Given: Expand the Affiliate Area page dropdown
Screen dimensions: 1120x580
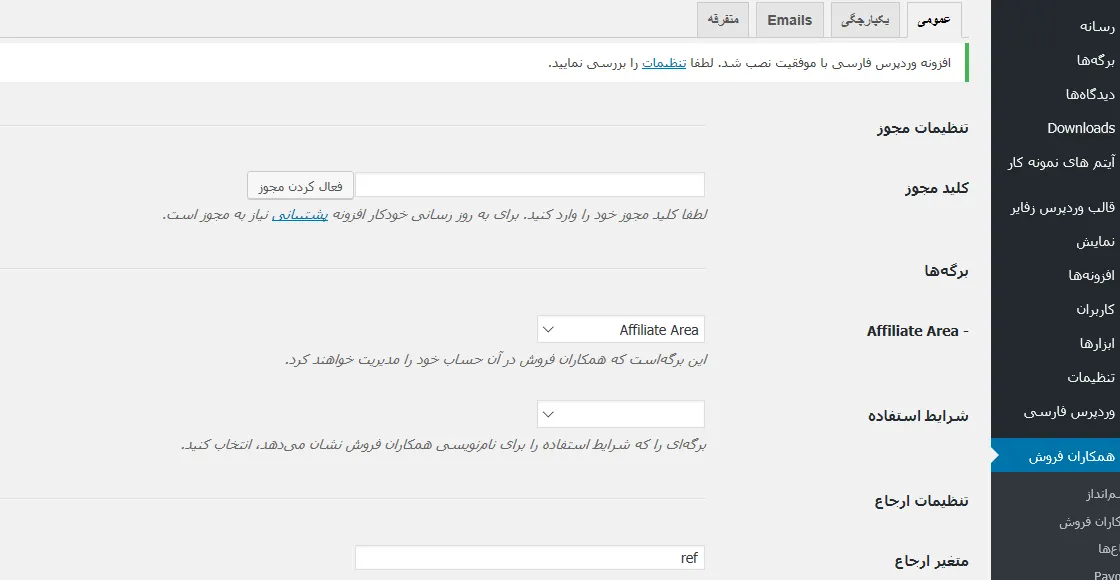Looking at the screenshot, I should tap(621, 329).
